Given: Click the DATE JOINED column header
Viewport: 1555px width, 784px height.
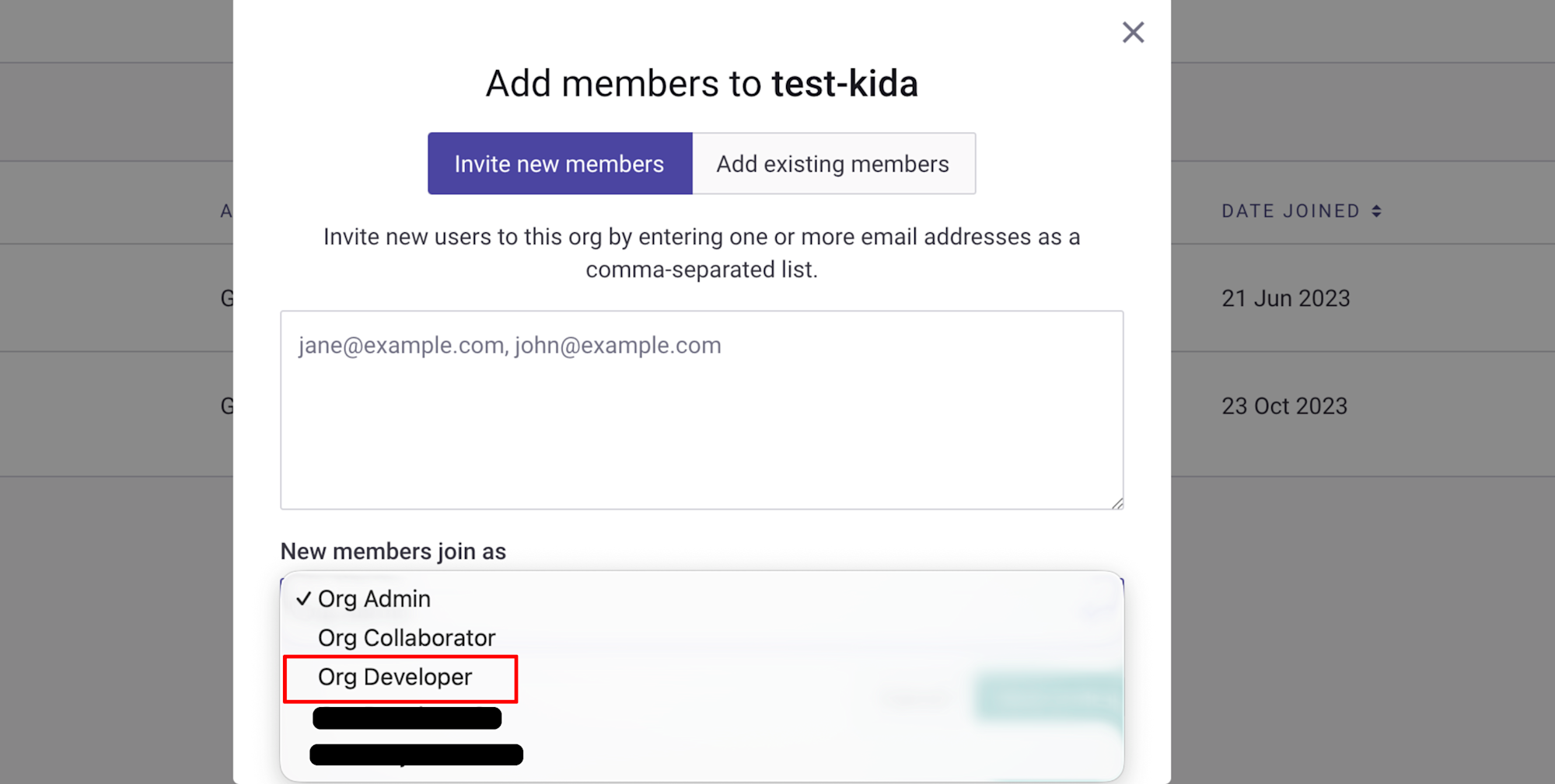Looking at the screenshot, I should [1290, 211].
